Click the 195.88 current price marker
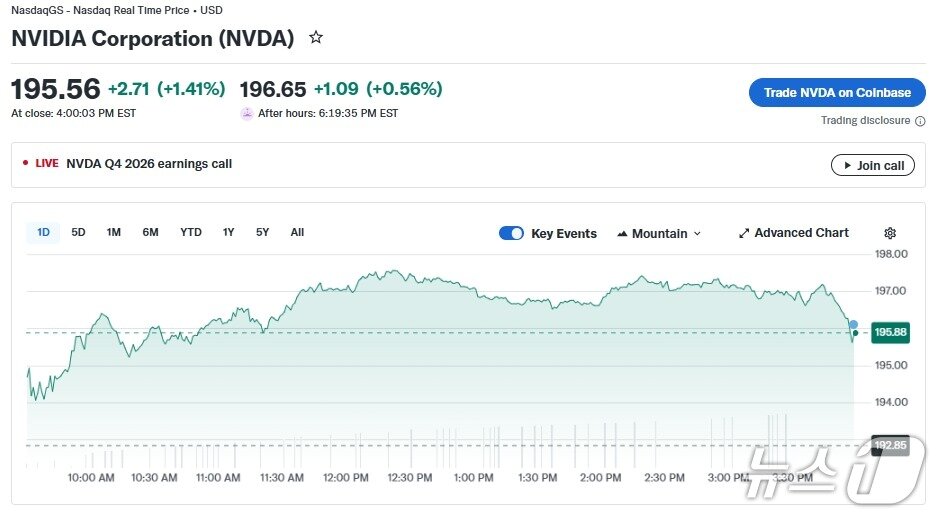Viewport: 939px width, 518px height. coord(890,332)
